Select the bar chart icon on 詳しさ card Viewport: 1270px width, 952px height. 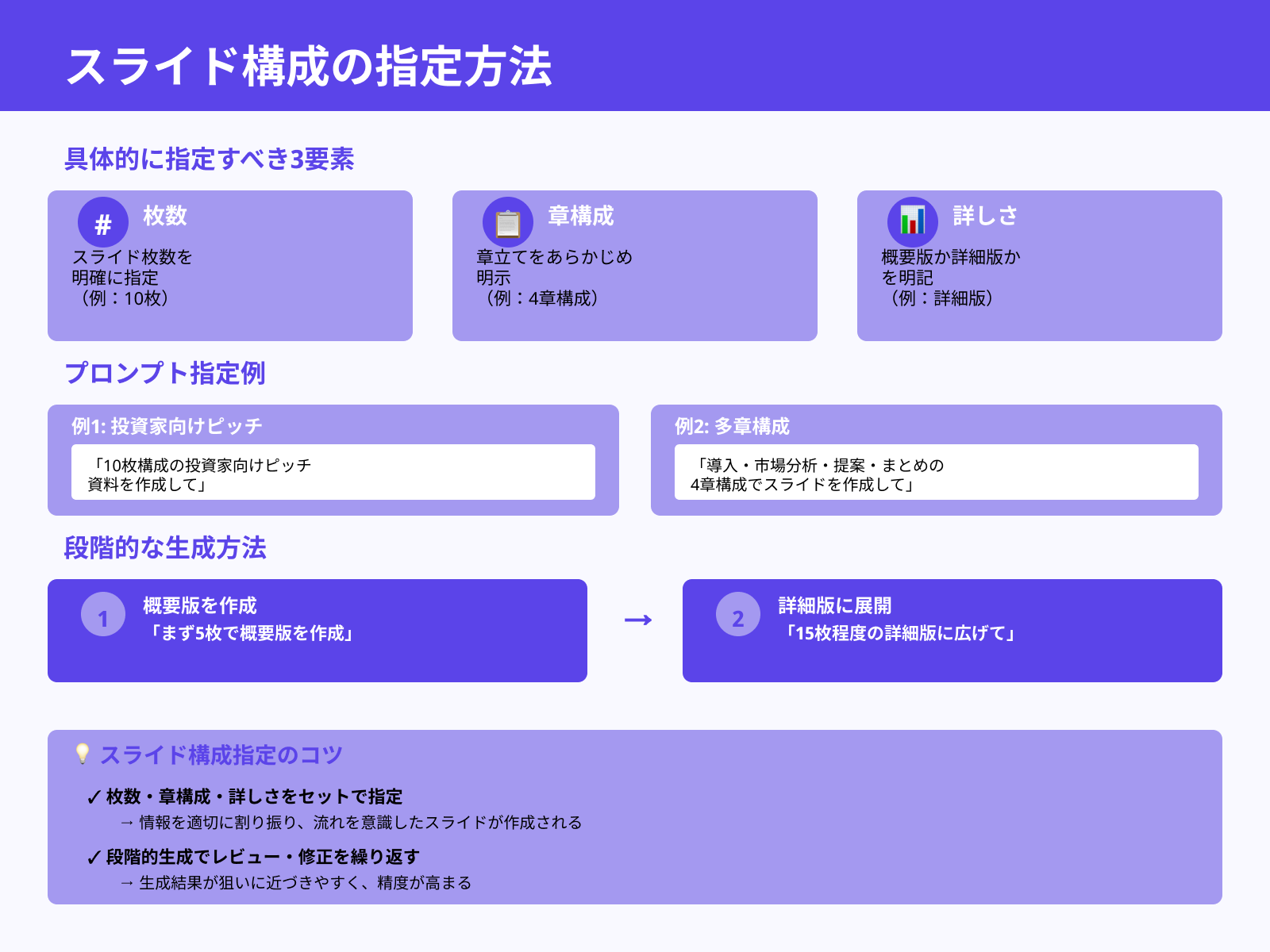click(913, 222)
